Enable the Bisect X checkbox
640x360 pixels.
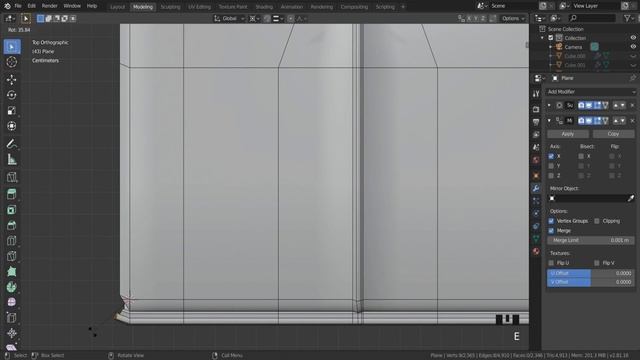tap(581, 156)
